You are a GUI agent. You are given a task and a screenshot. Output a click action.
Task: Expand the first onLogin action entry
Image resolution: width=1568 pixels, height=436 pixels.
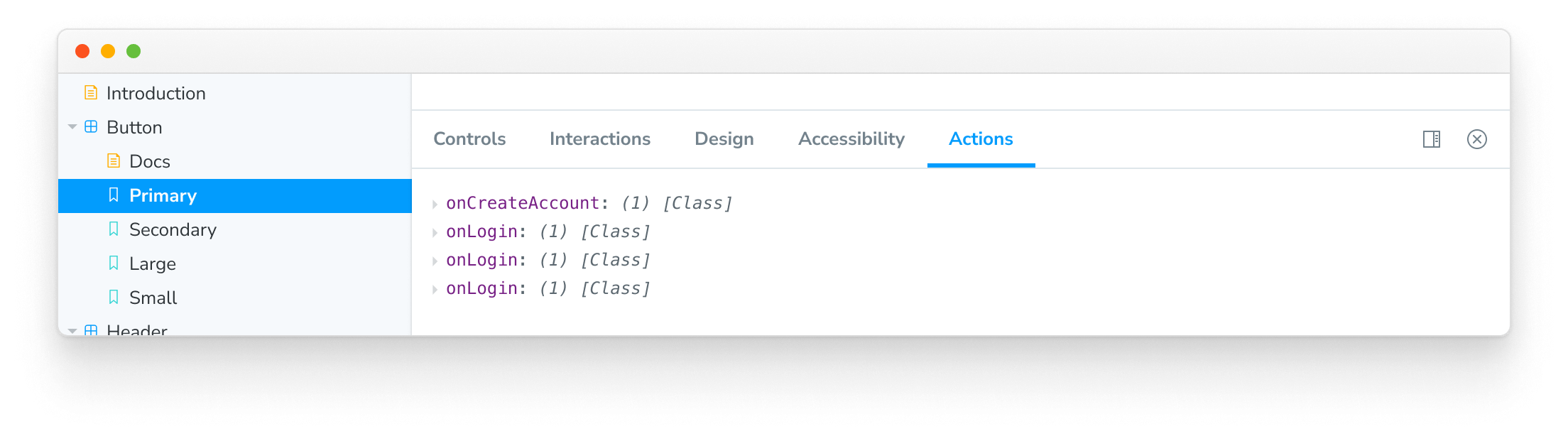tap(435, 231)
